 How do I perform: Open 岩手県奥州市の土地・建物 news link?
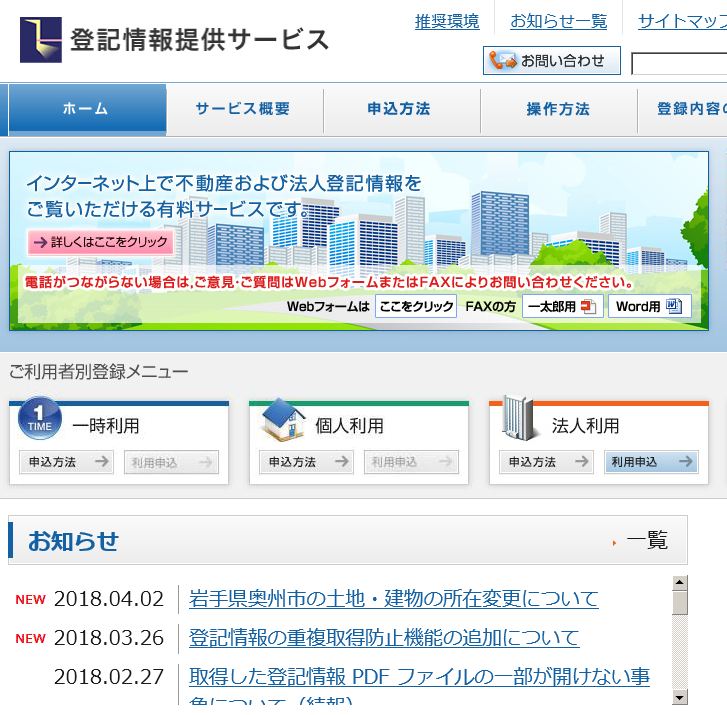click(393, 599)
